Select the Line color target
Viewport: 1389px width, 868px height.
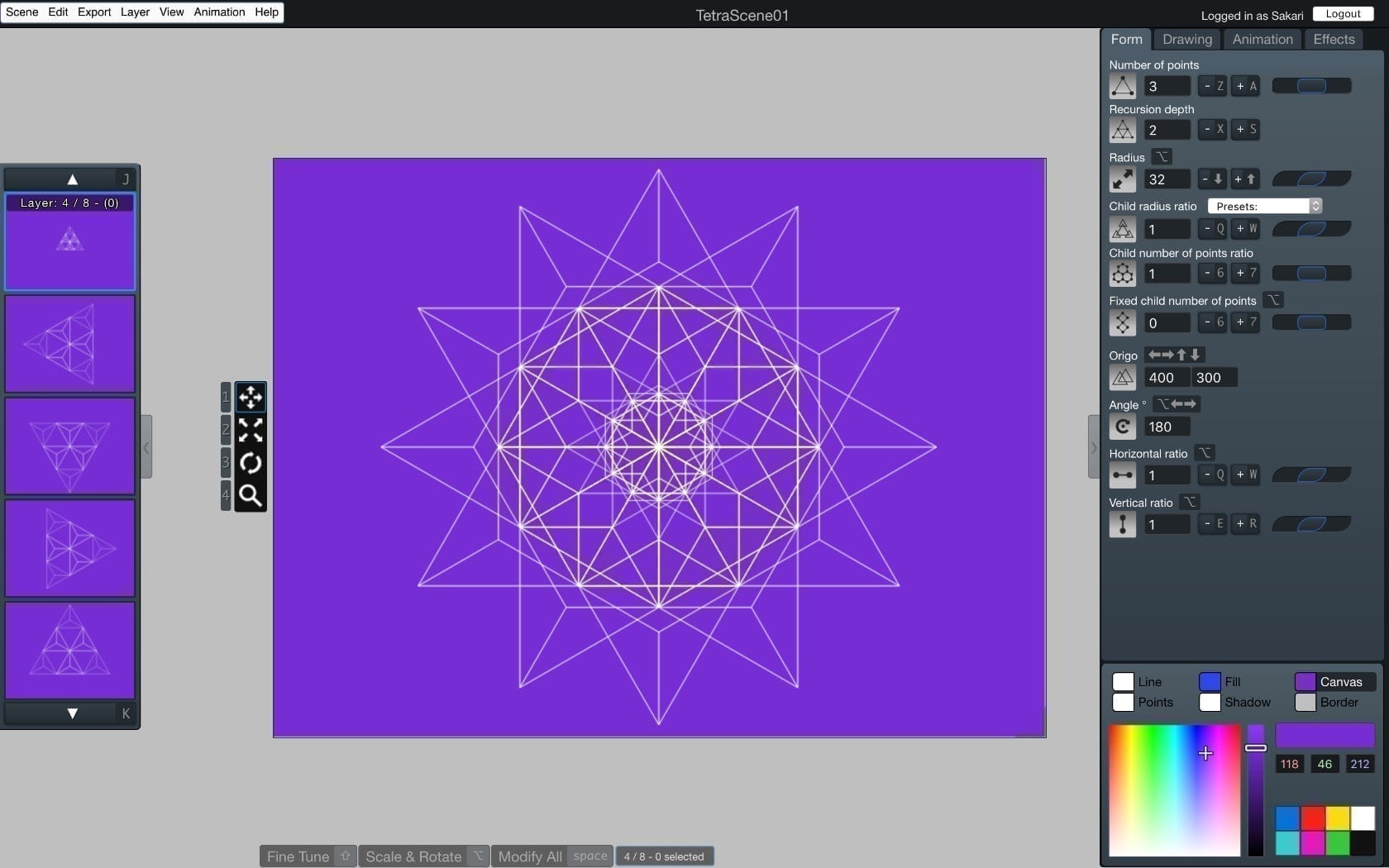click(1123, 682)
